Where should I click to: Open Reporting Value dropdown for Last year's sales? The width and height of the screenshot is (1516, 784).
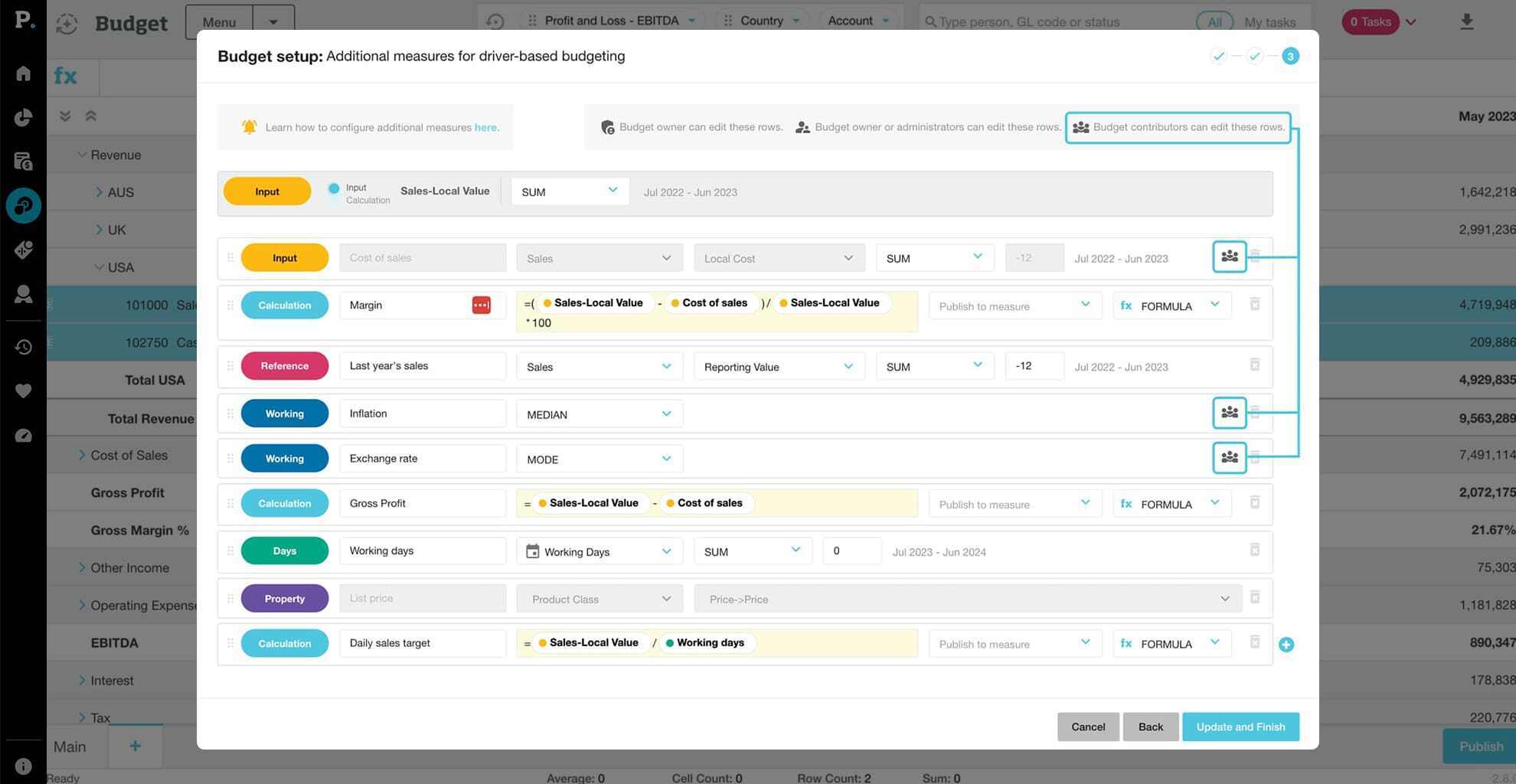tap(778, 367)
